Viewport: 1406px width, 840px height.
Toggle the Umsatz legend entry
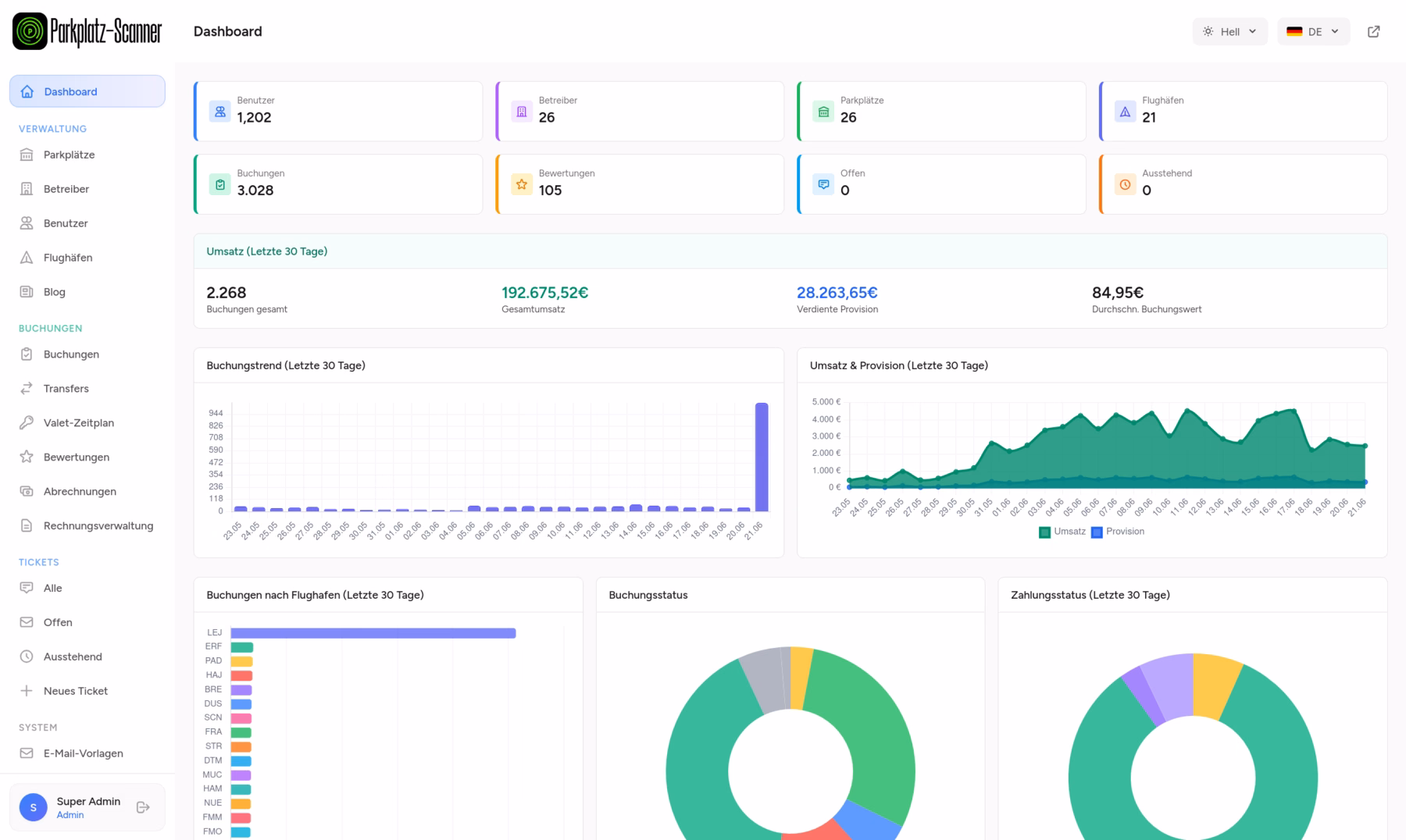coord(1062,532)
